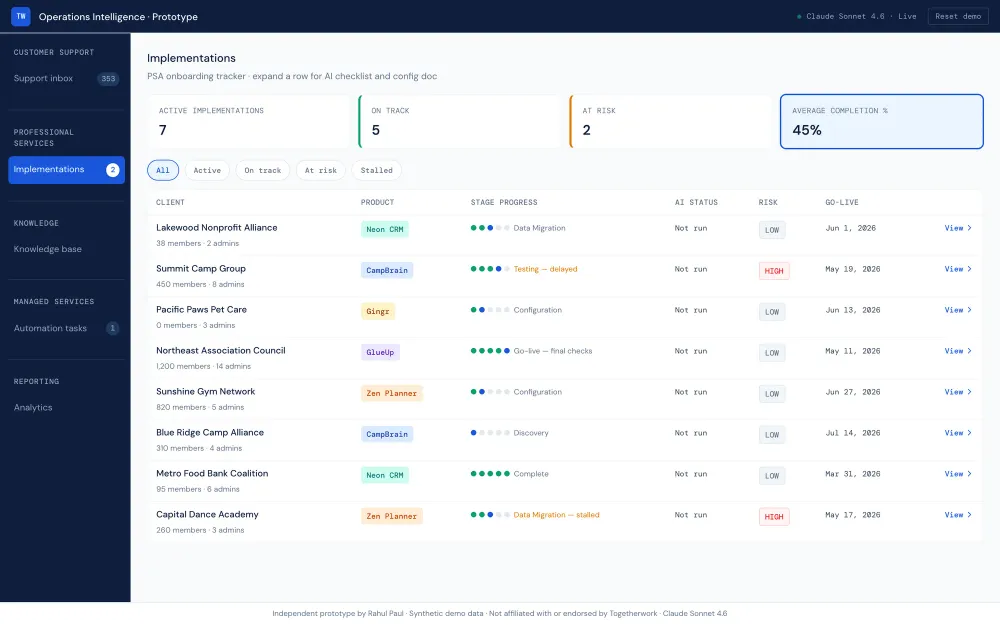Click the Implementations badge showing 2
Screen dimensions: 1000x625
pos(112,170)
